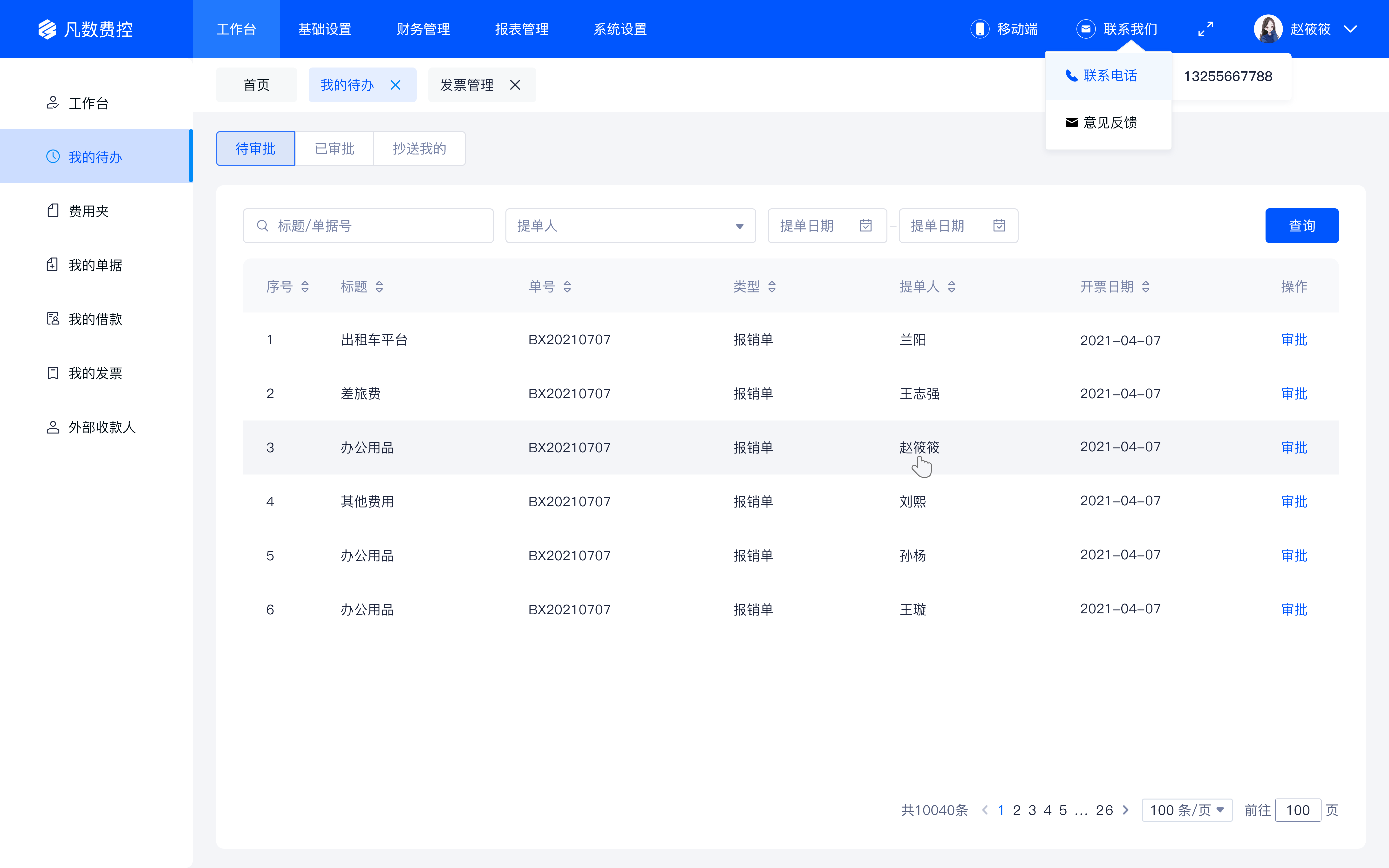Click the 查询 button
This screenshot has width=1389, height=868.
(x=1302, y=226)
